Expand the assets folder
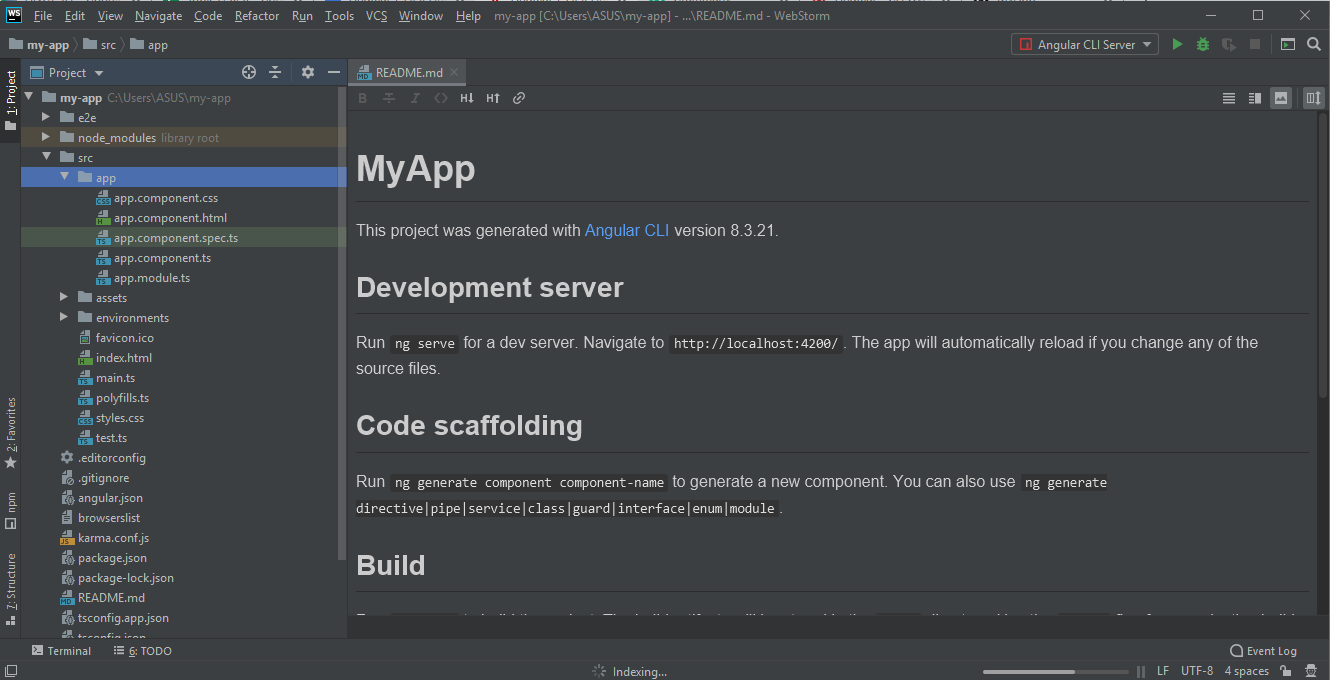The image size is (1330, 680). point(64,298)
